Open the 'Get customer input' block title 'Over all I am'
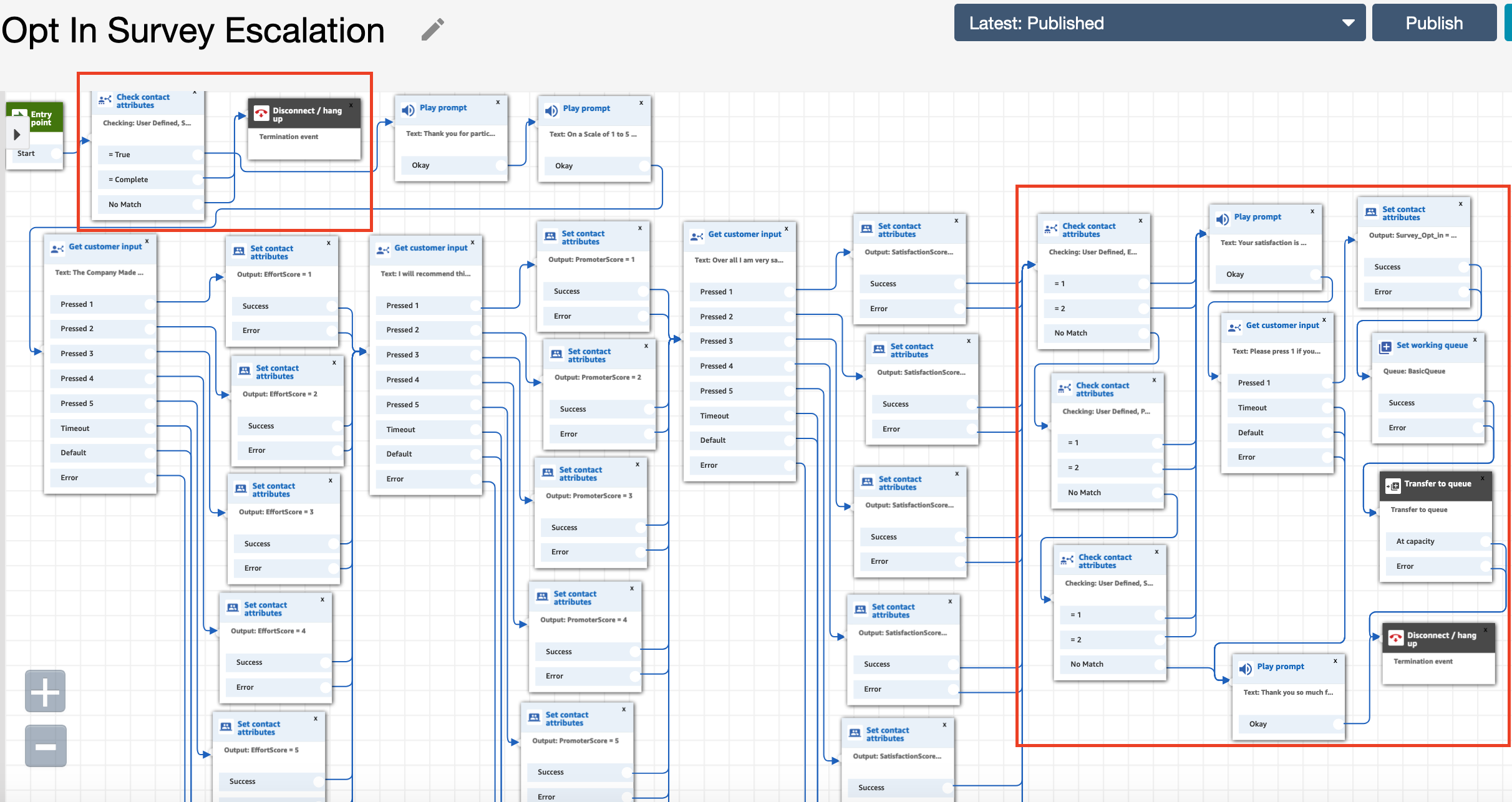 point(744,234)
